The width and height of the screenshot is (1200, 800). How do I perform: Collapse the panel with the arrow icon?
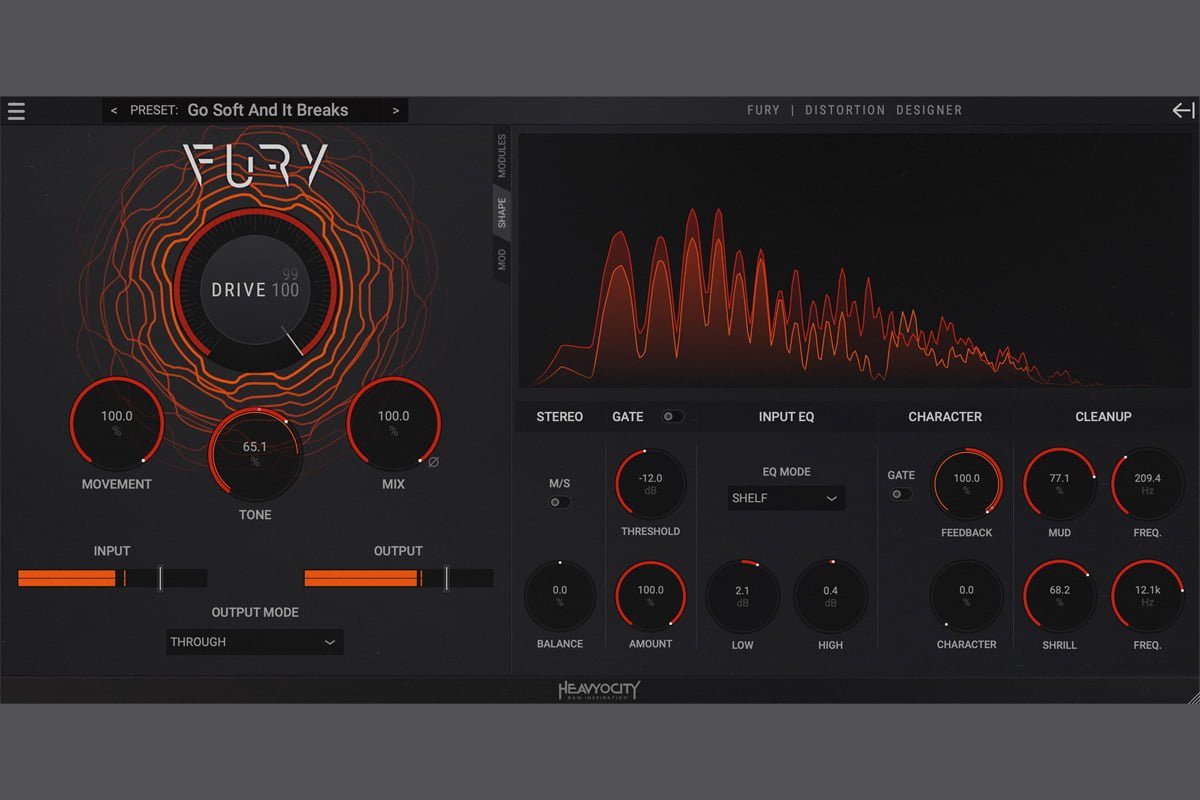coord(1183,111)
